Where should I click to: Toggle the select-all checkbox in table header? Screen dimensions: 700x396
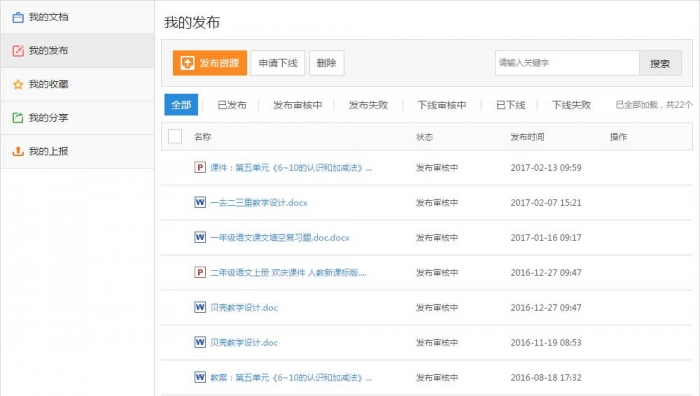(175, 136)
